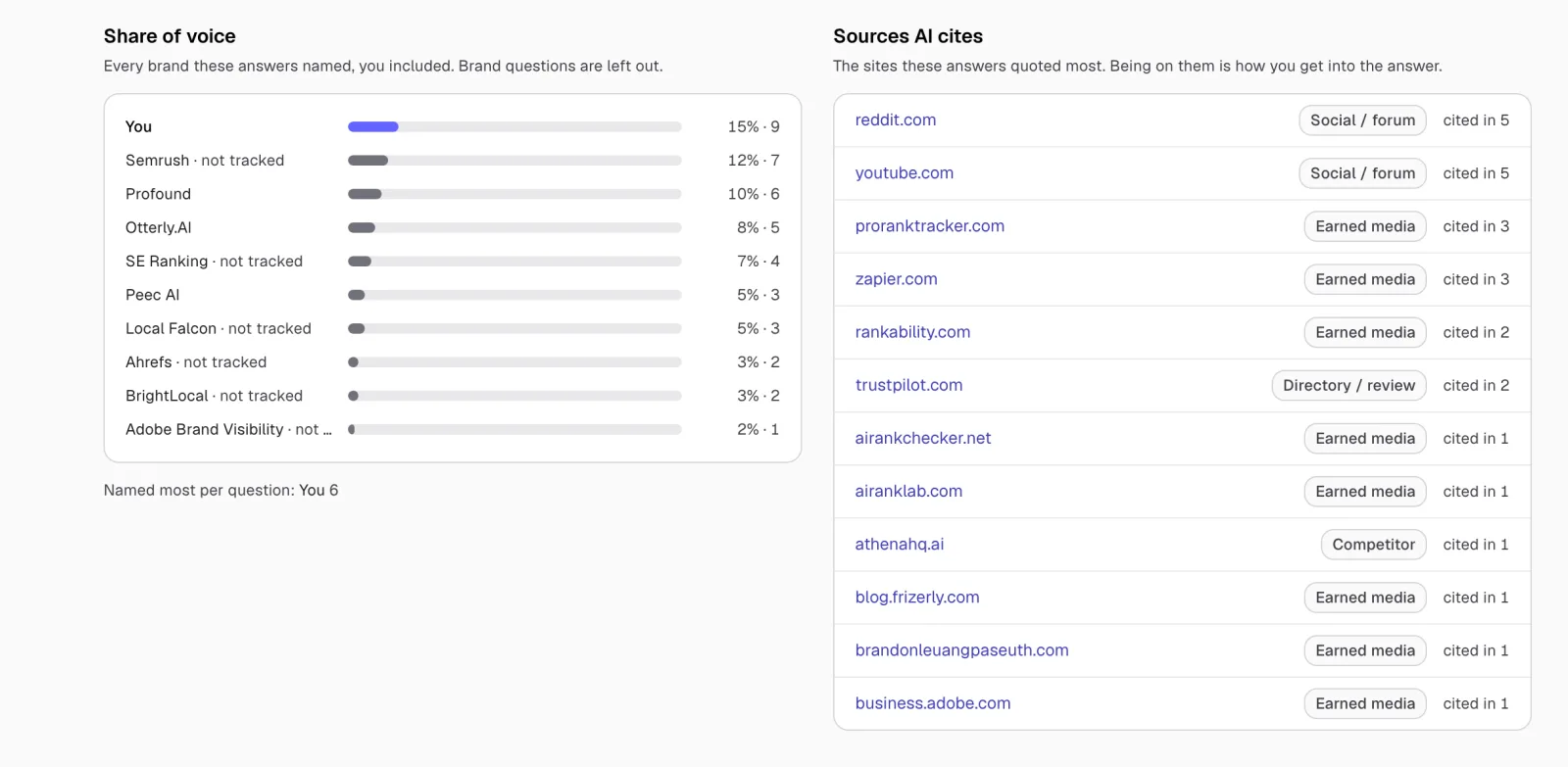This screenshot has width=1568, height=767.
Task: Click "cited in 3" on zapier.com row
Action: [x=1476, y=278]
